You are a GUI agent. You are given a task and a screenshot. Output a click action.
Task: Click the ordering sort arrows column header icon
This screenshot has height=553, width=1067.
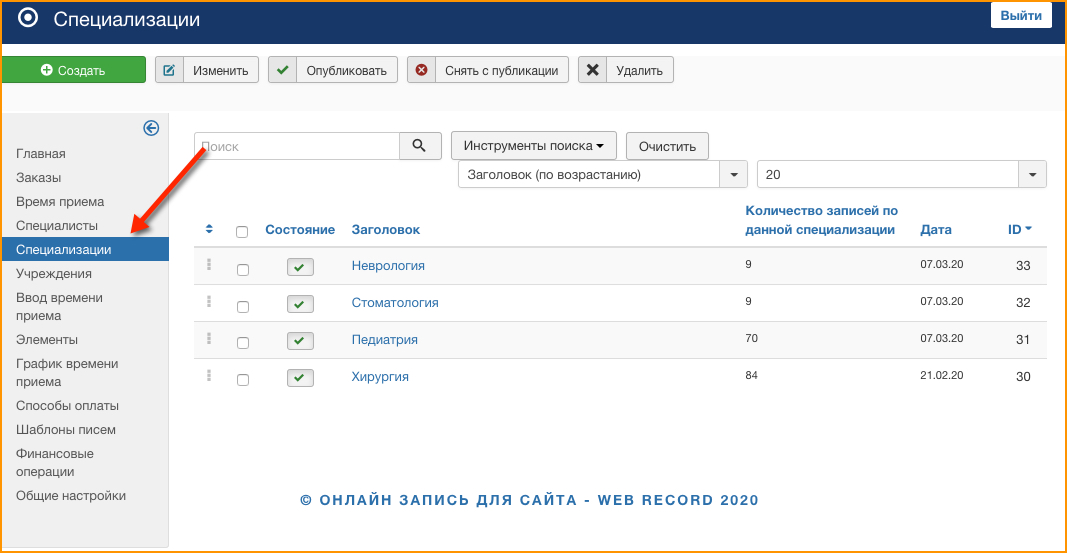coord(209,229)
